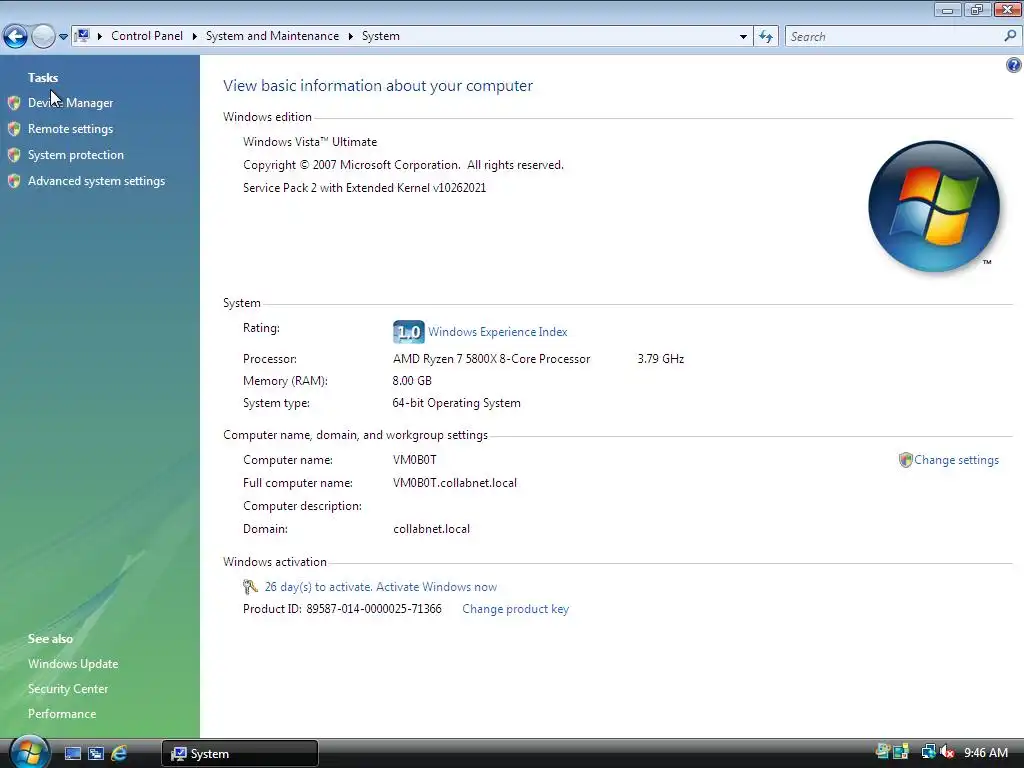This screenshot has height=768, width=1024.
Task: Open the blue Help question-mark icon
Action: (1014, 65)
